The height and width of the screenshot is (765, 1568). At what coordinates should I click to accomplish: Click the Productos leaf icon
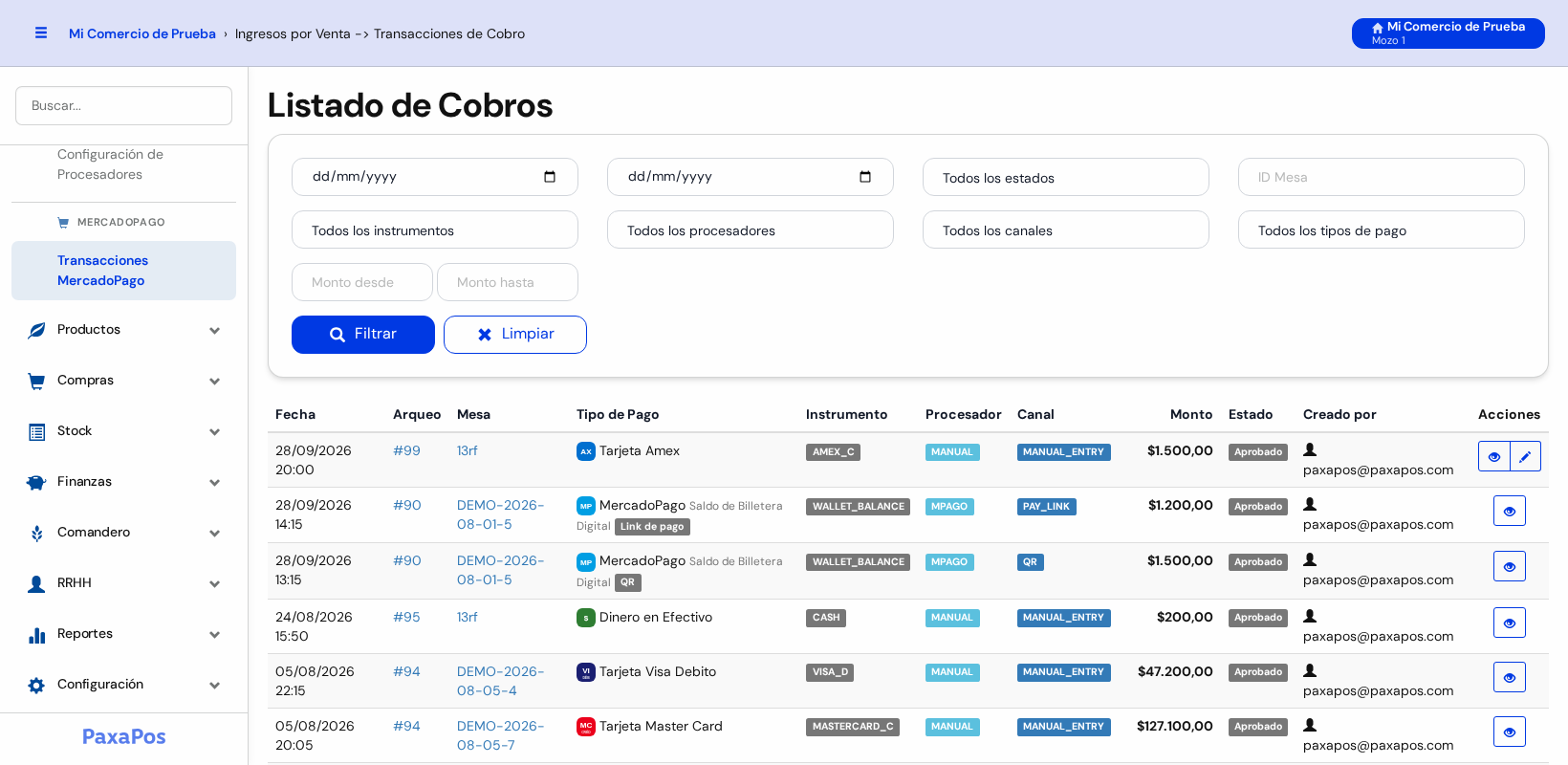(36, 330)
